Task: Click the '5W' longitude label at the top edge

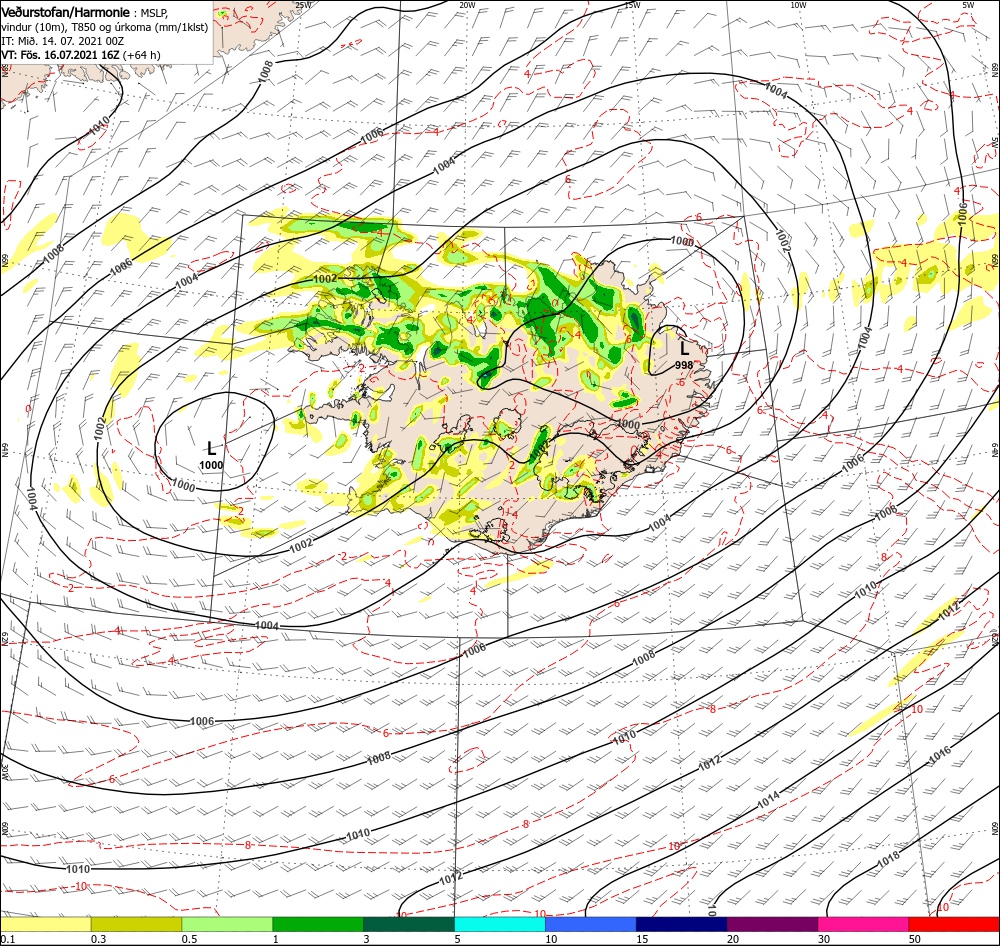Action: (x=968, y=5)
